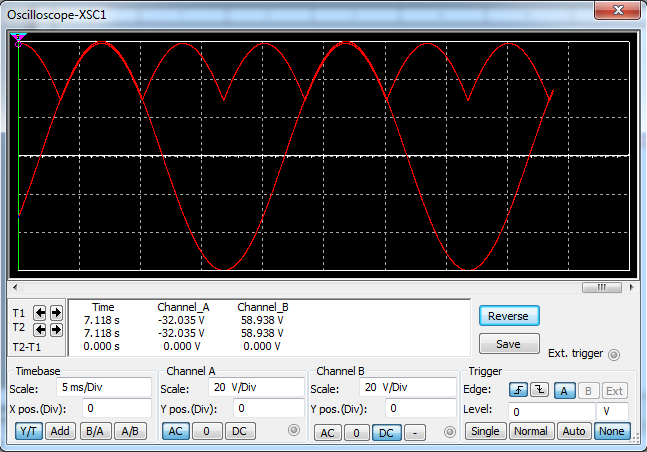The width and height of the screenshot is (647, 452).
Task: Move cursor T1 right with arrow
Action: (x=56, y=313)
